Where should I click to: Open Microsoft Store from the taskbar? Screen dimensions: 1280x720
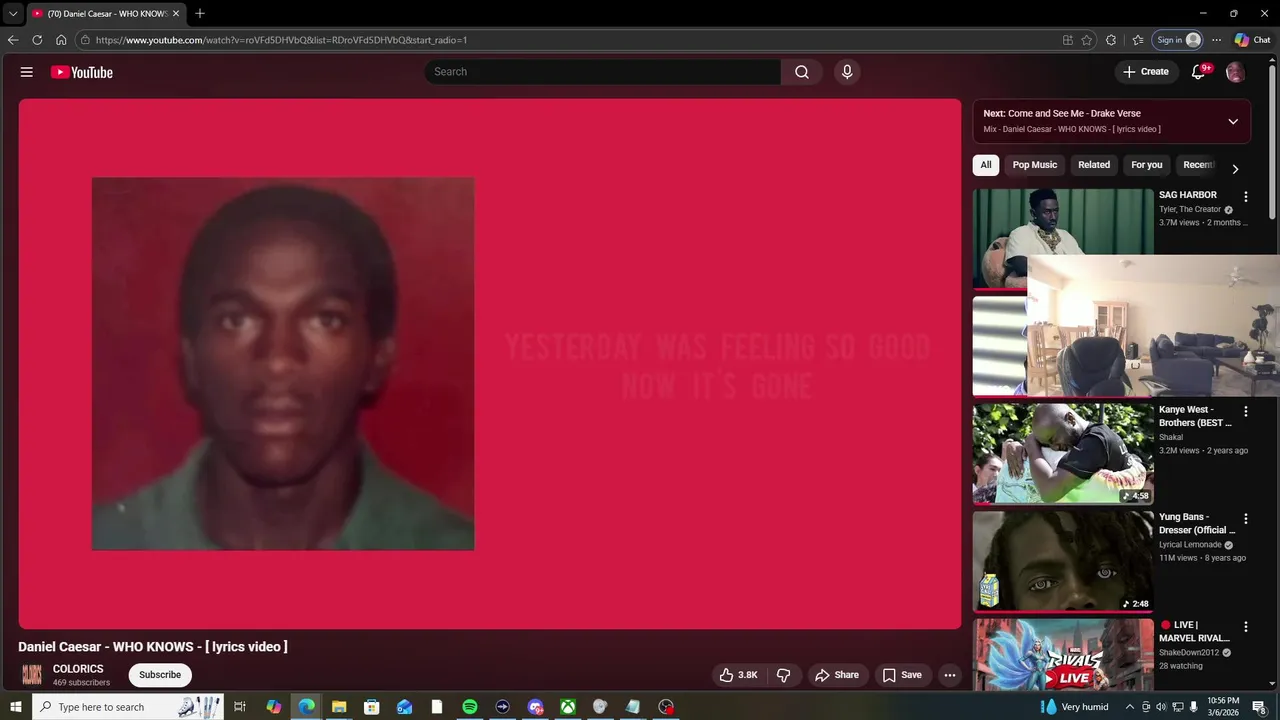coord(371,707)
